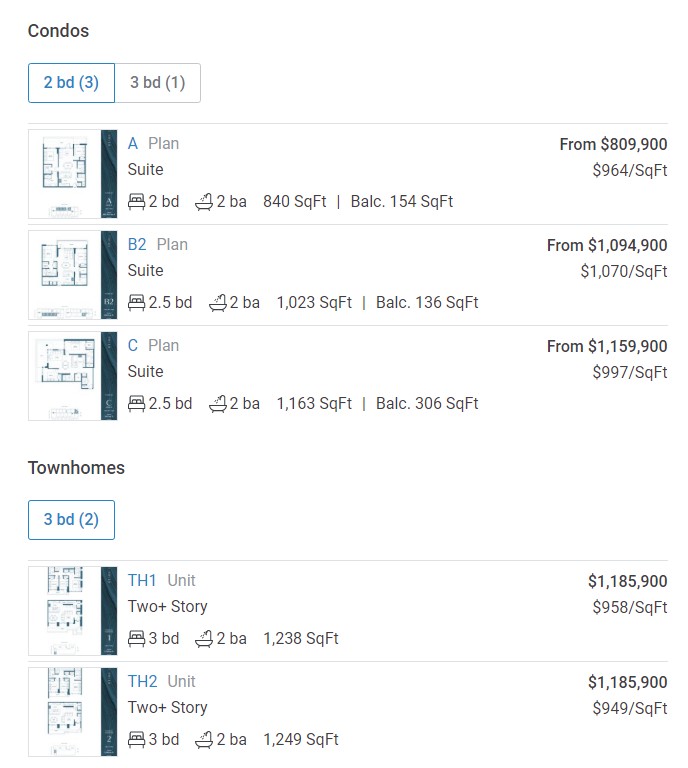Click the bathtub icon in B2 Plan row
688x768 pixels.
coord(218,302)
